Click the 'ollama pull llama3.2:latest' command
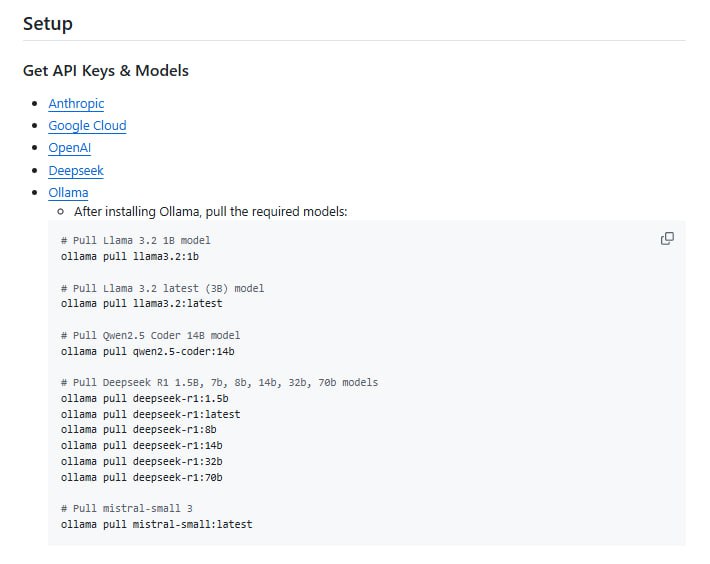This screenshot has width=710, height=564. pos(141,303)
